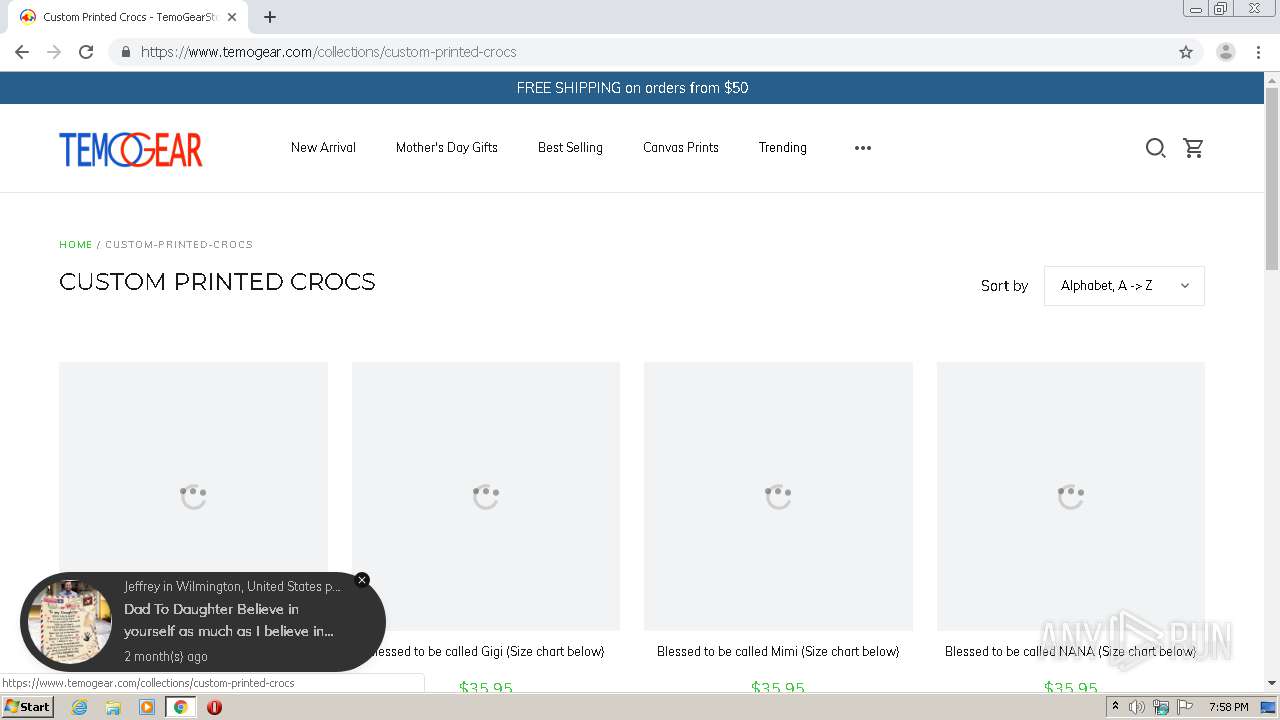Switch to the Custom Printed Crocs browser tab
The height and width of the screenshot is (720, 1280).
tap(128, 17)
